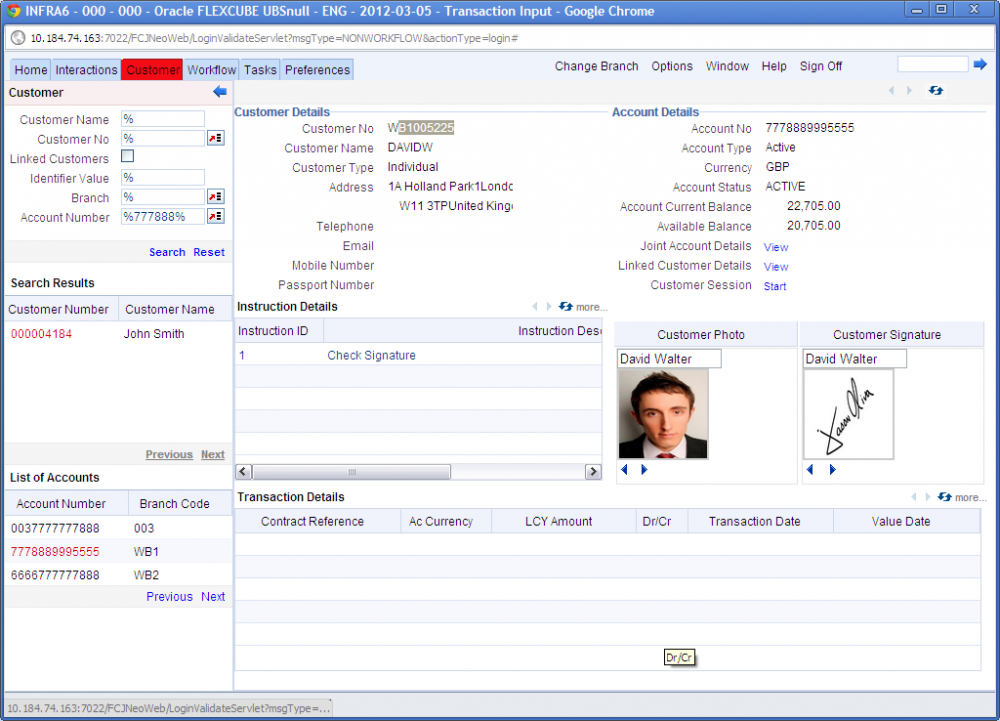
Task: Go to next Transaction Details page arrow
Action: pos(927,497)
